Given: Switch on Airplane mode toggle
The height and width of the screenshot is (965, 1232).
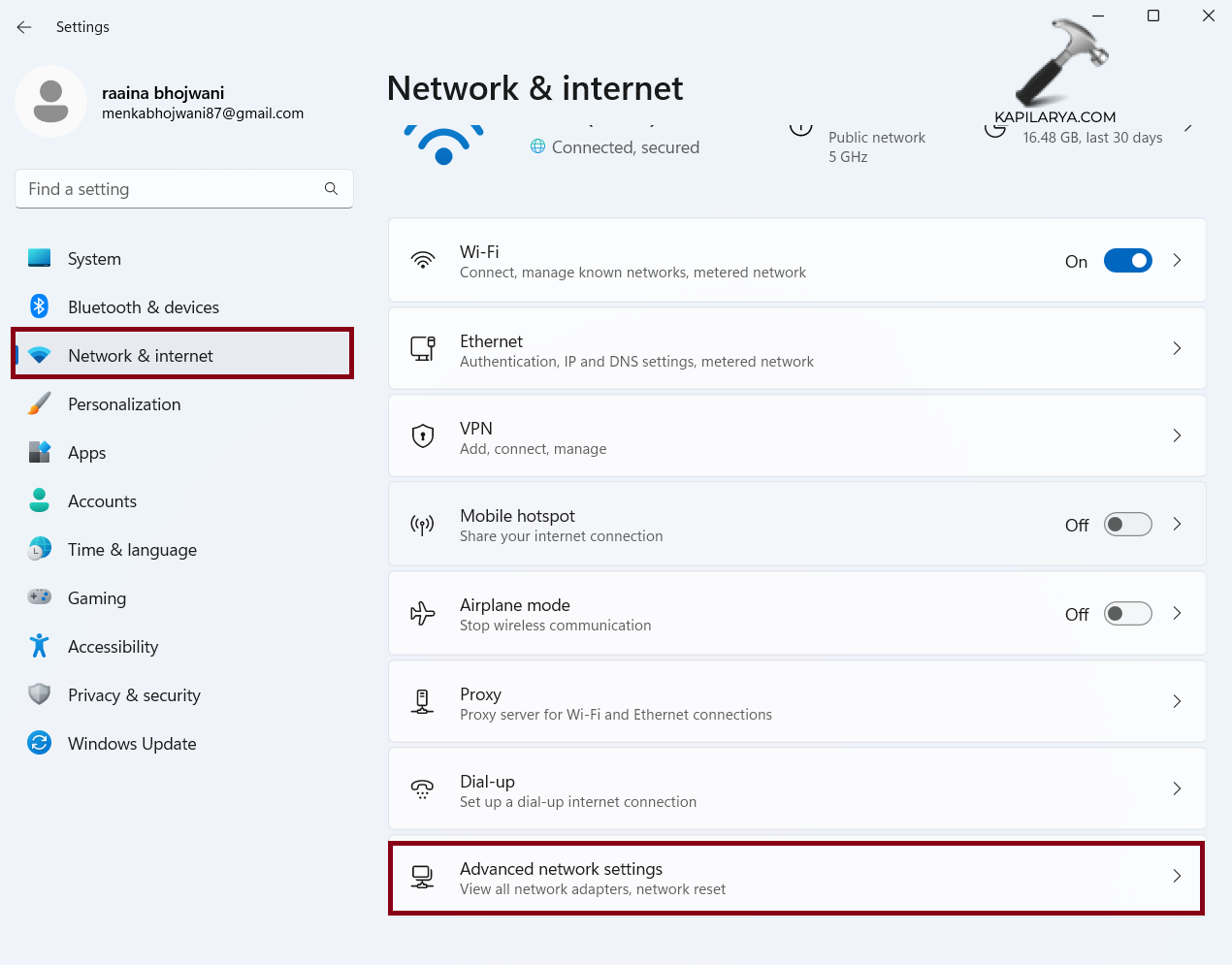Looking at the screenshot, I should 1127,614.
